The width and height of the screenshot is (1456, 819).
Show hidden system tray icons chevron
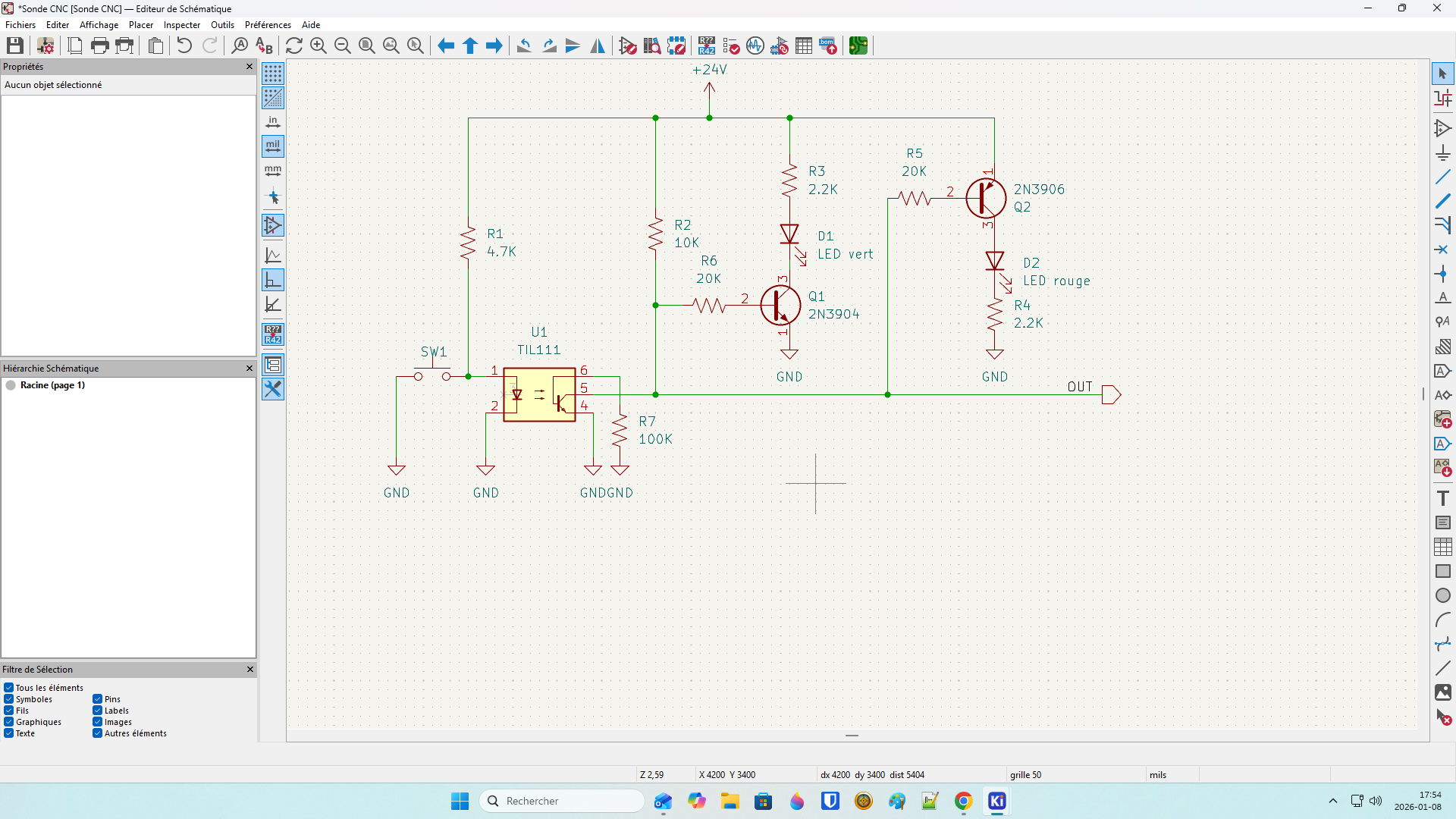tap(1333, 801)
